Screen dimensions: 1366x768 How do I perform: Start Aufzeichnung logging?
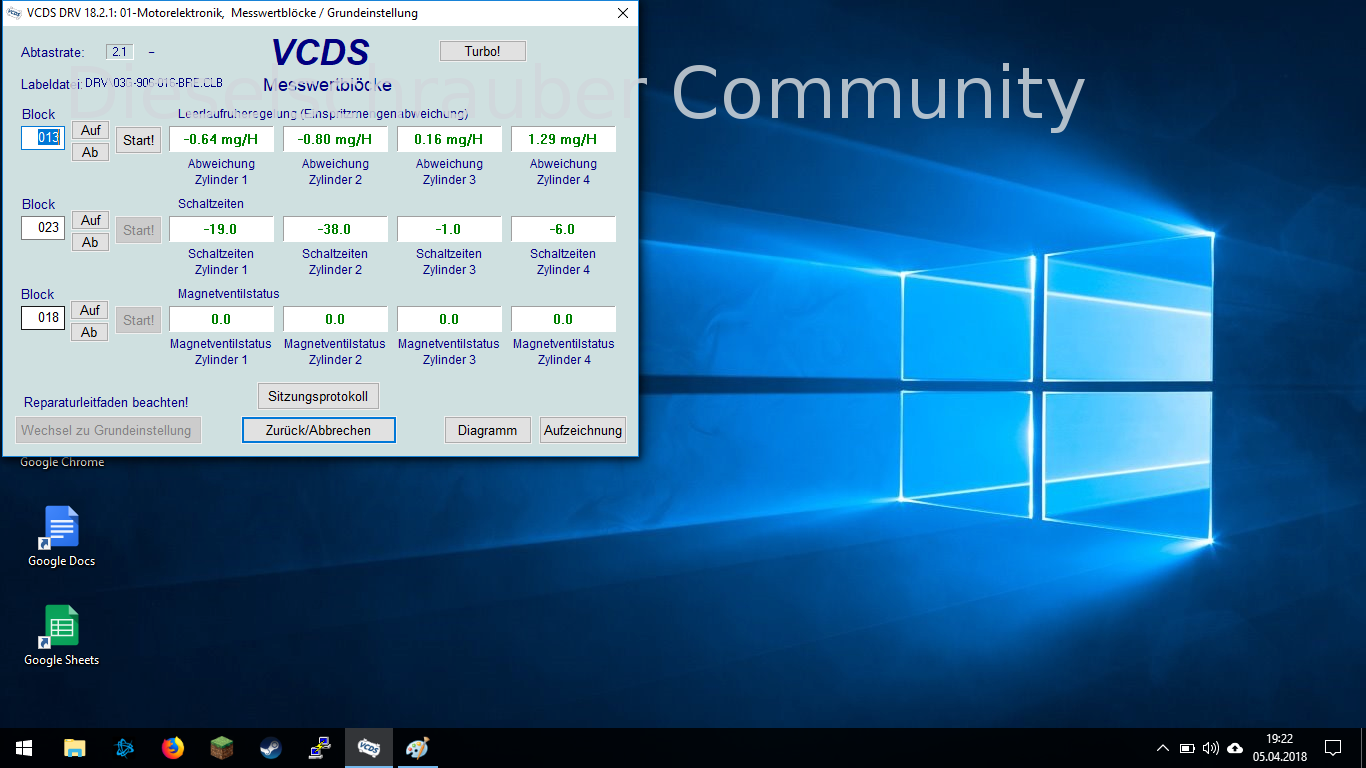[x=583, y=430]
